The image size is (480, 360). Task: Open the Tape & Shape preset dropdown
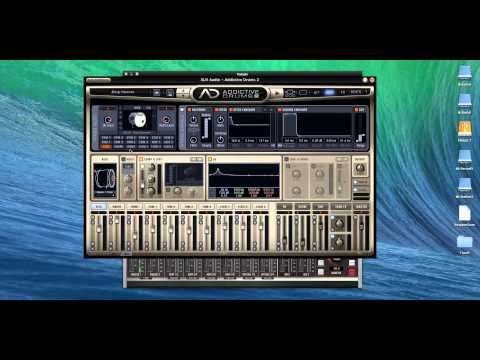pos(341,160)
